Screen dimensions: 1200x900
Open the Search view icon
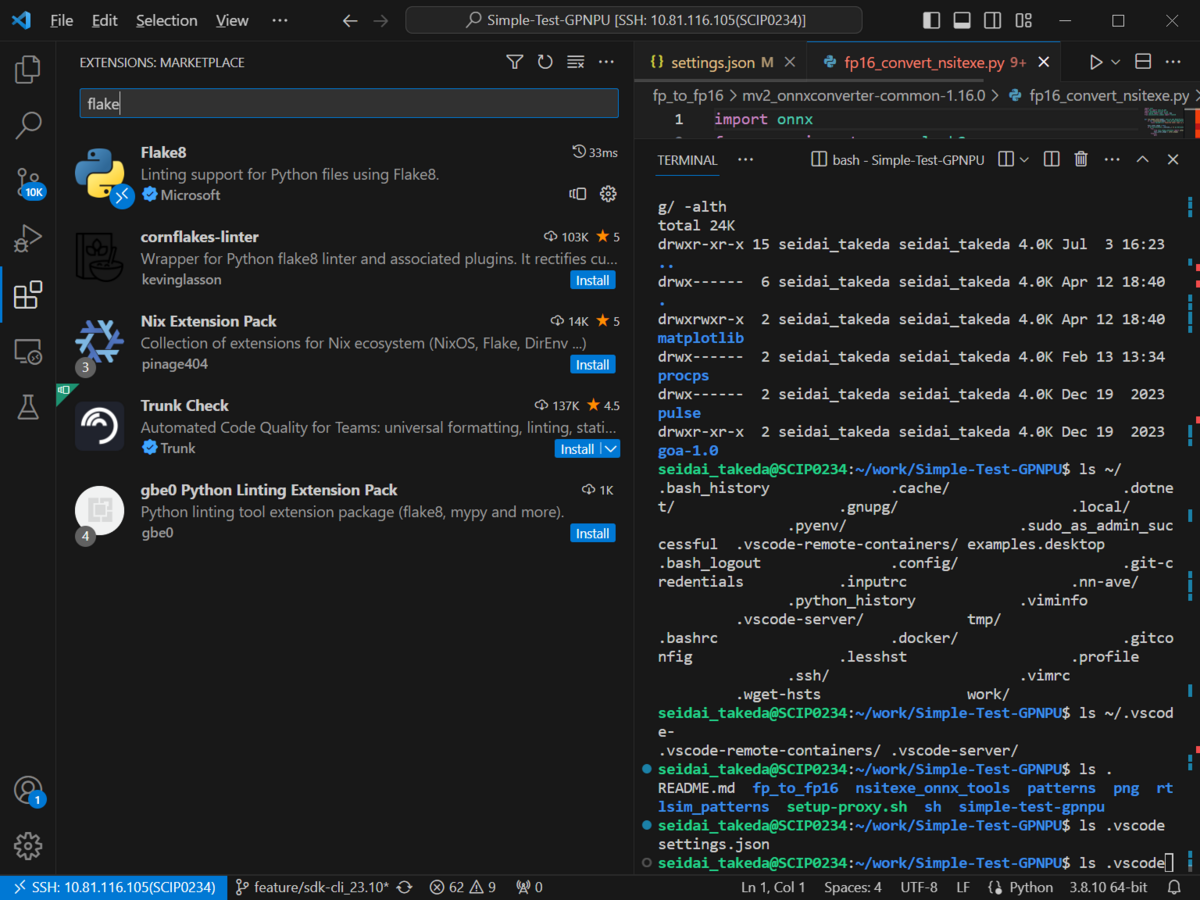click(28, 126)
